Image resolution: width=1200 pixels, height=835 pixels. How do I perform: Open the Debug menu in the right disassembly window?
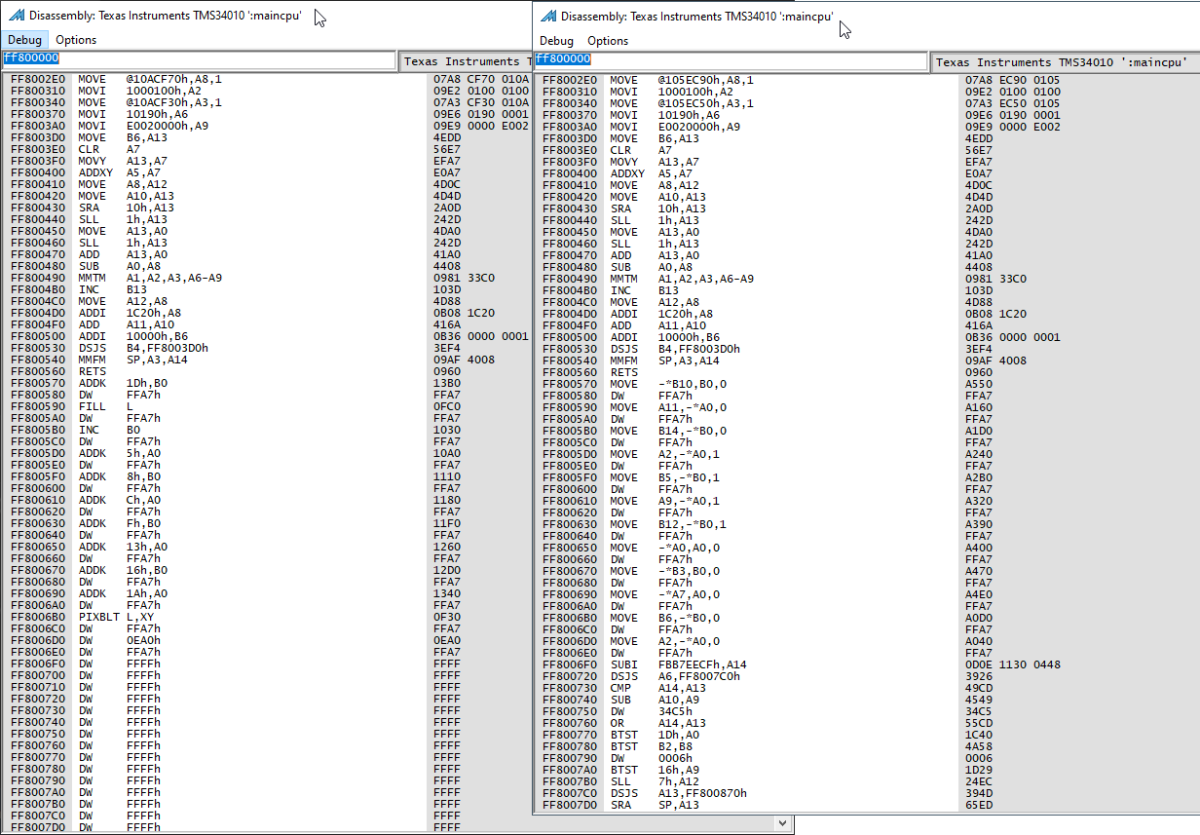click(x=557, y=41)
